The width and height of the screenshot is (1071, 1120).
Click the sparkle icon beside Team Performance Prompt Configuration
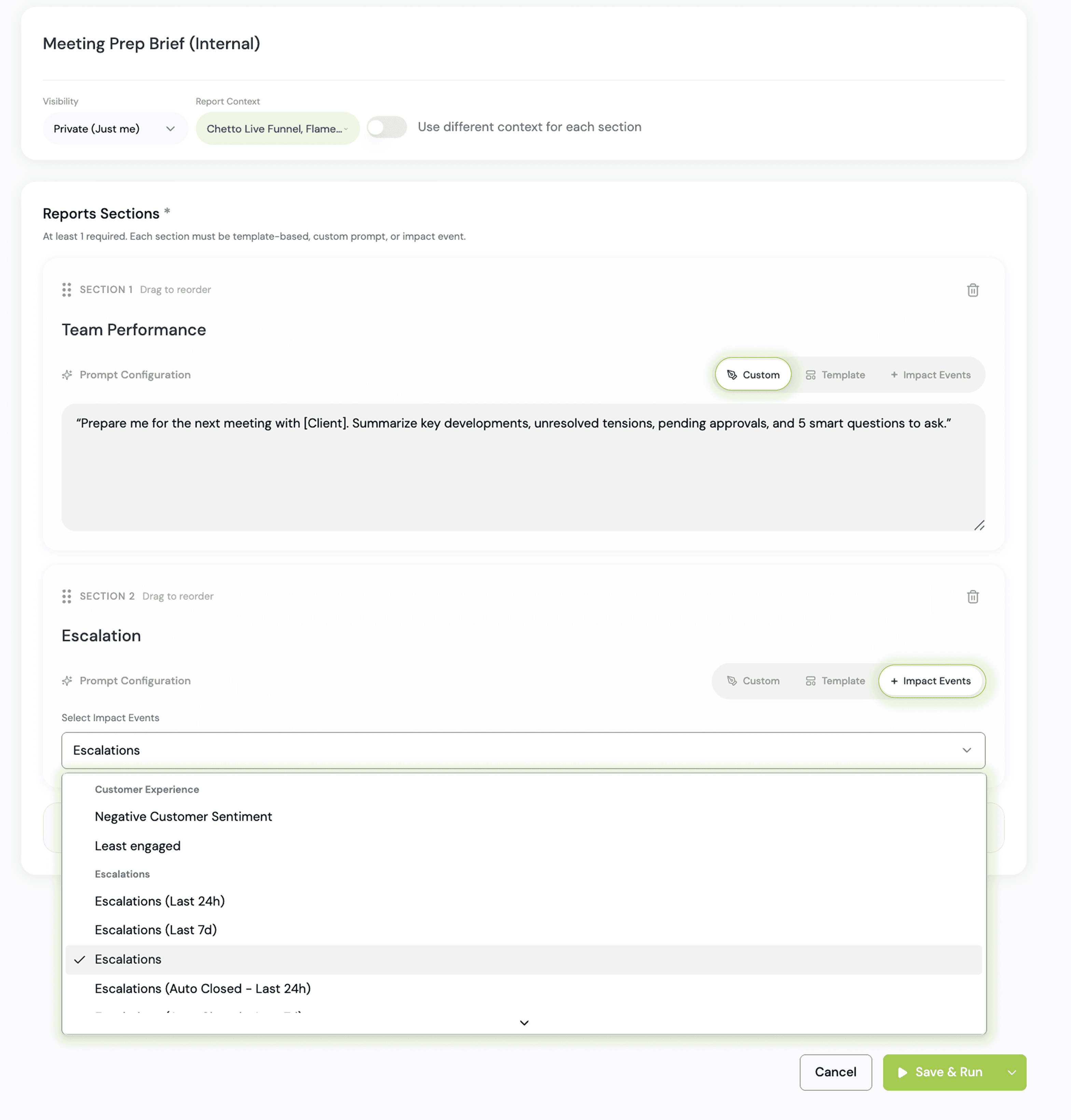(x=67, y=375)
